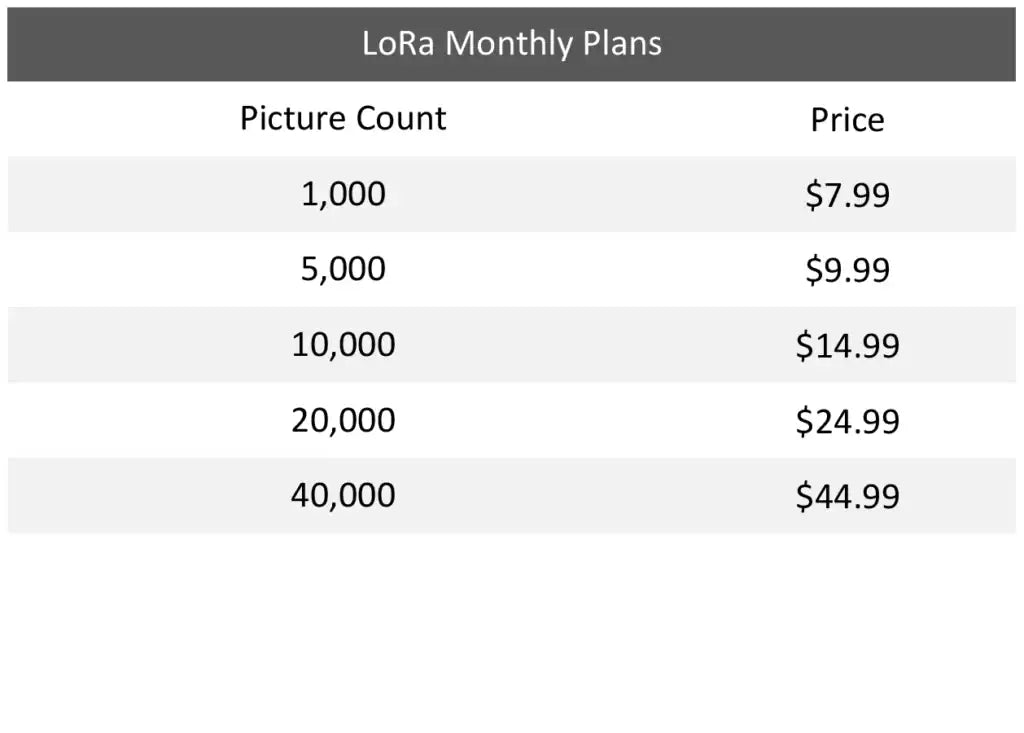Select the Picture Count column header
Image resolution: width=1024 pixels, height=733 pixels.
(x=343, y=119)
